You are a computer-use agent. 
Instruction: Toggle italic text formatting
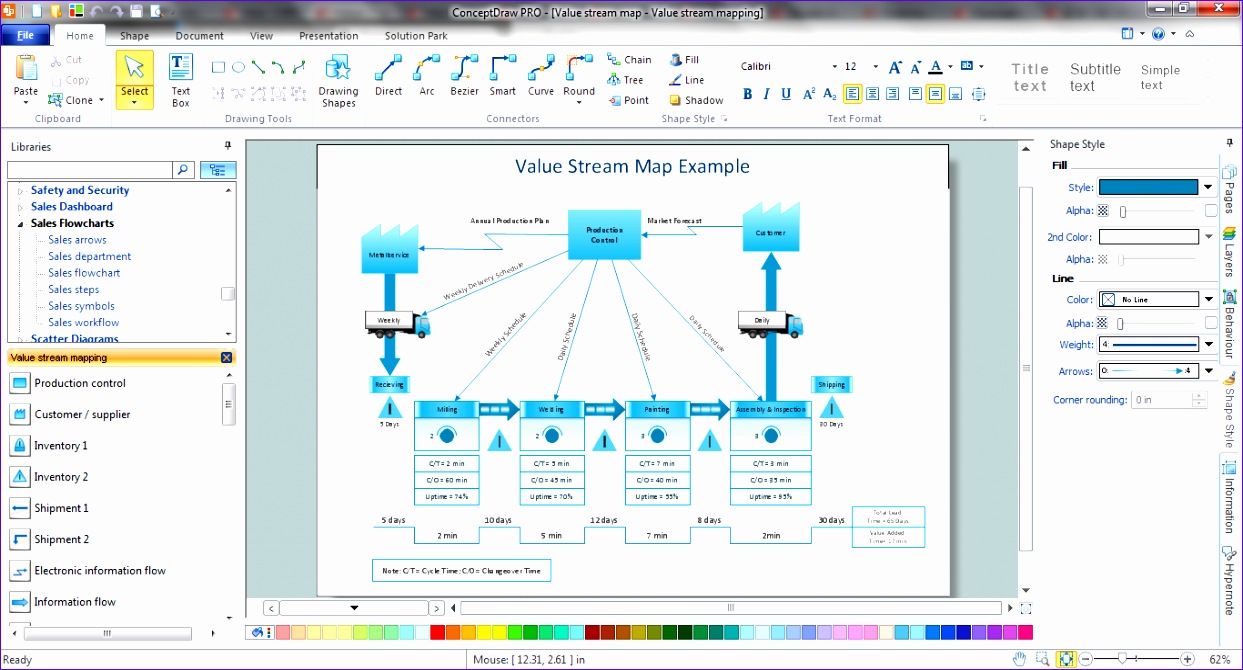(x=765, y=93)
